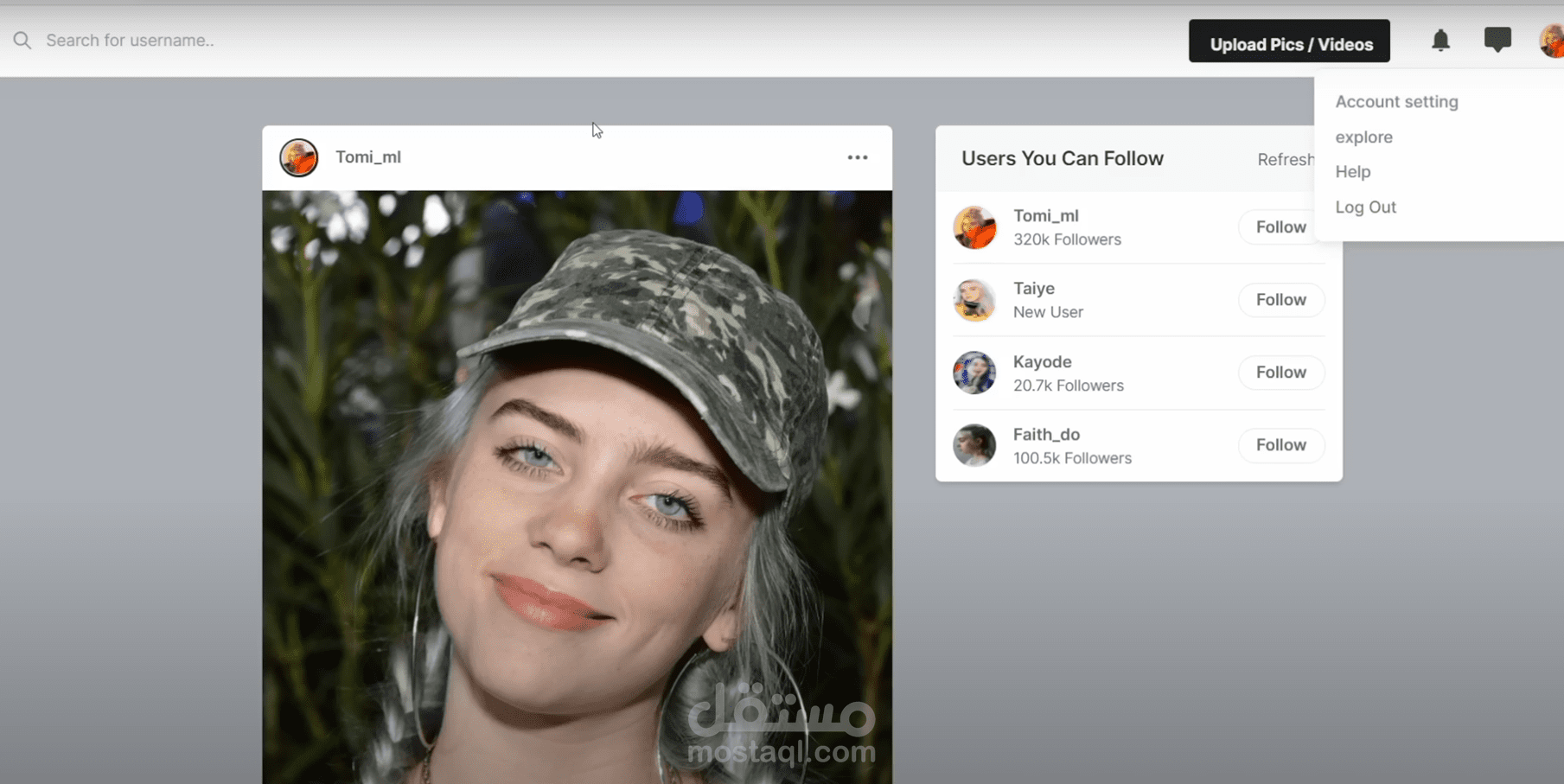The width and height of the screenshot is (1564, 784).
Task: Click Faith_do's profile picture
Action: pos(974,445)
